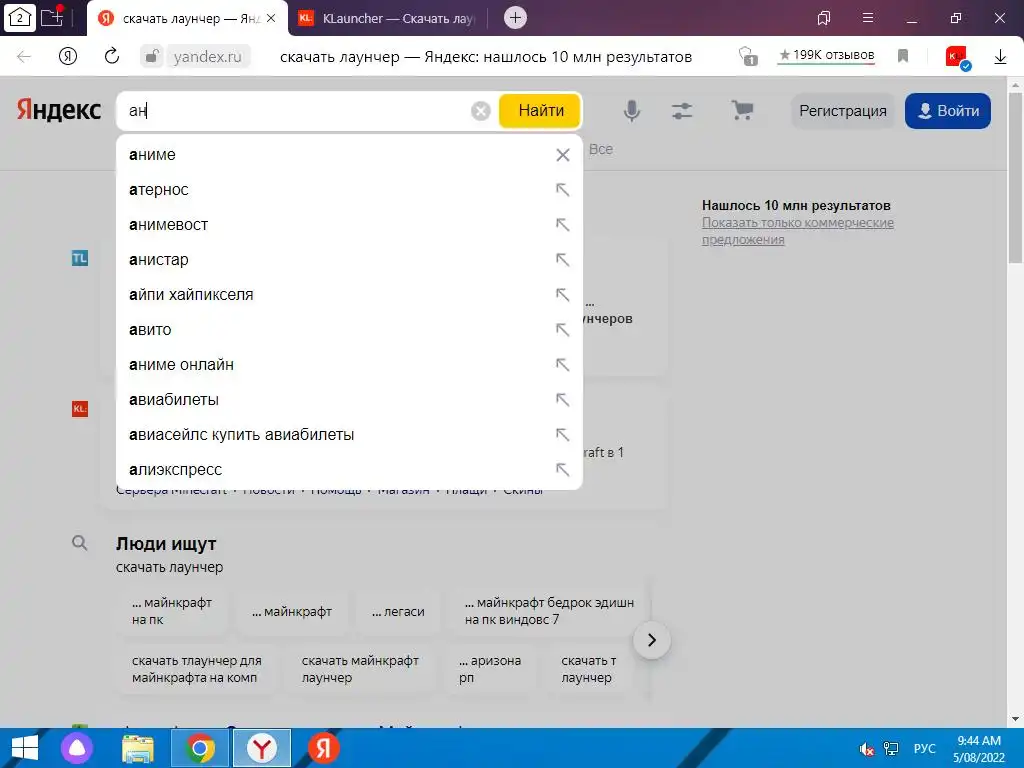Click 'Показать только коммерческие предложения' link

[x=797, y=231]
